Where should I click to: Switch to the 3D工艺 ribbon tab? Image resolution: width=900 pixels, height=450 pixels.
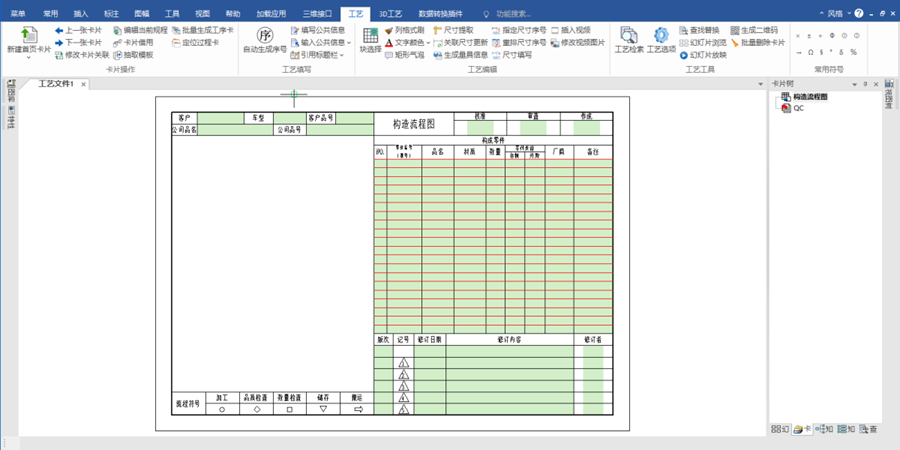[x=390, y=13]
